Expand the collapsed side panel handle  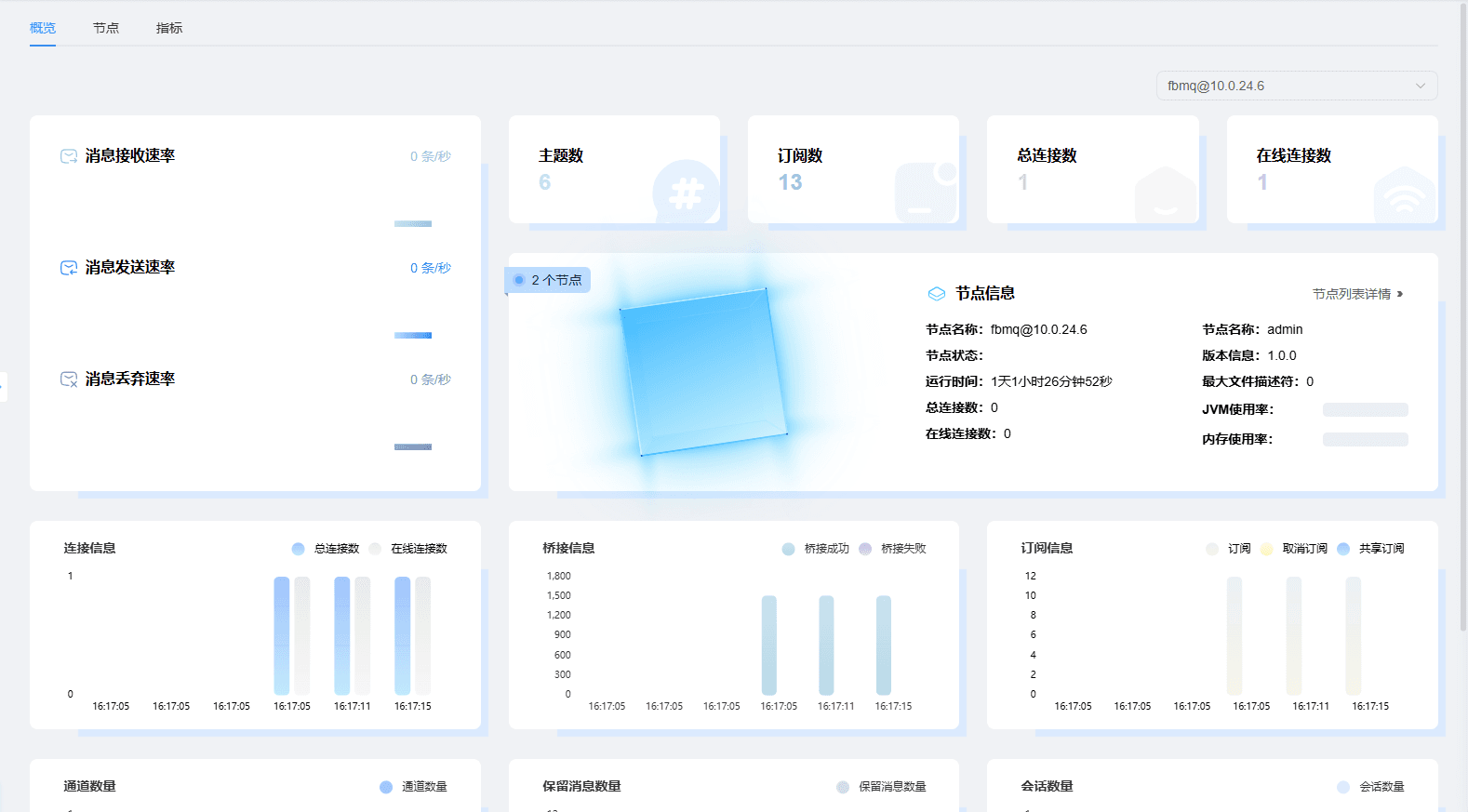(3, 386)
